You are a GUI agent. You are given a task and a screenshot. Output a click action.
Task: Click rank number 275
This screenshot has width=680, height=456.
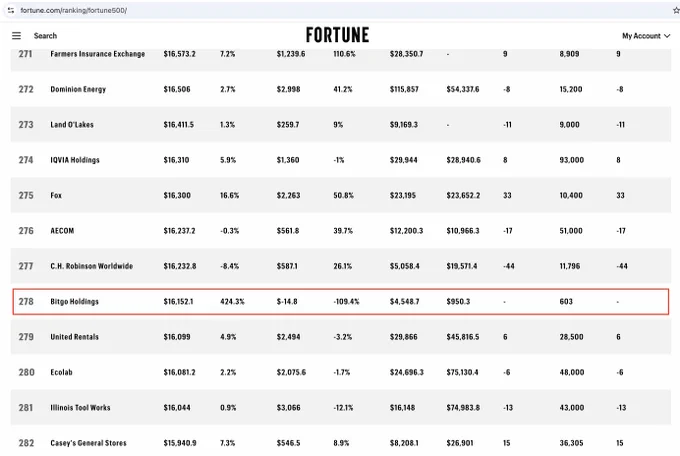(x=26, y=195)
